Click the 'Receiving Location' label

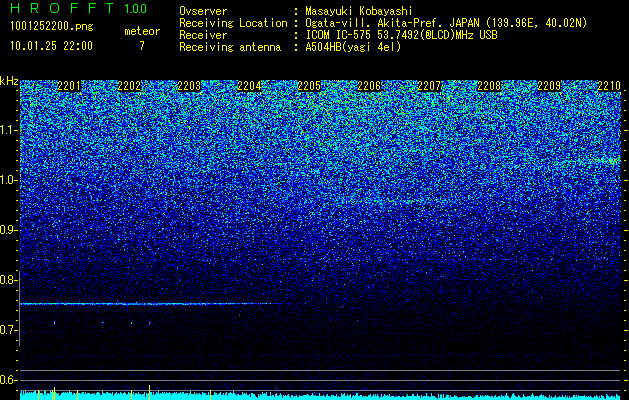point(233,23)
